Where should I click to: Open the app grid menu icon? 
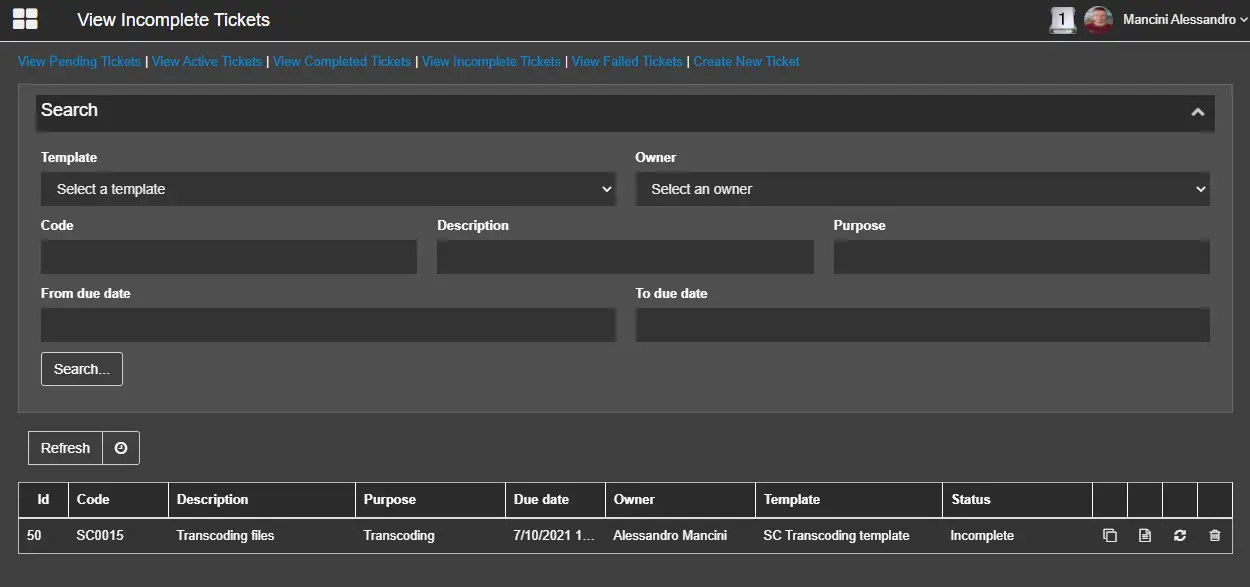point(25,19)
